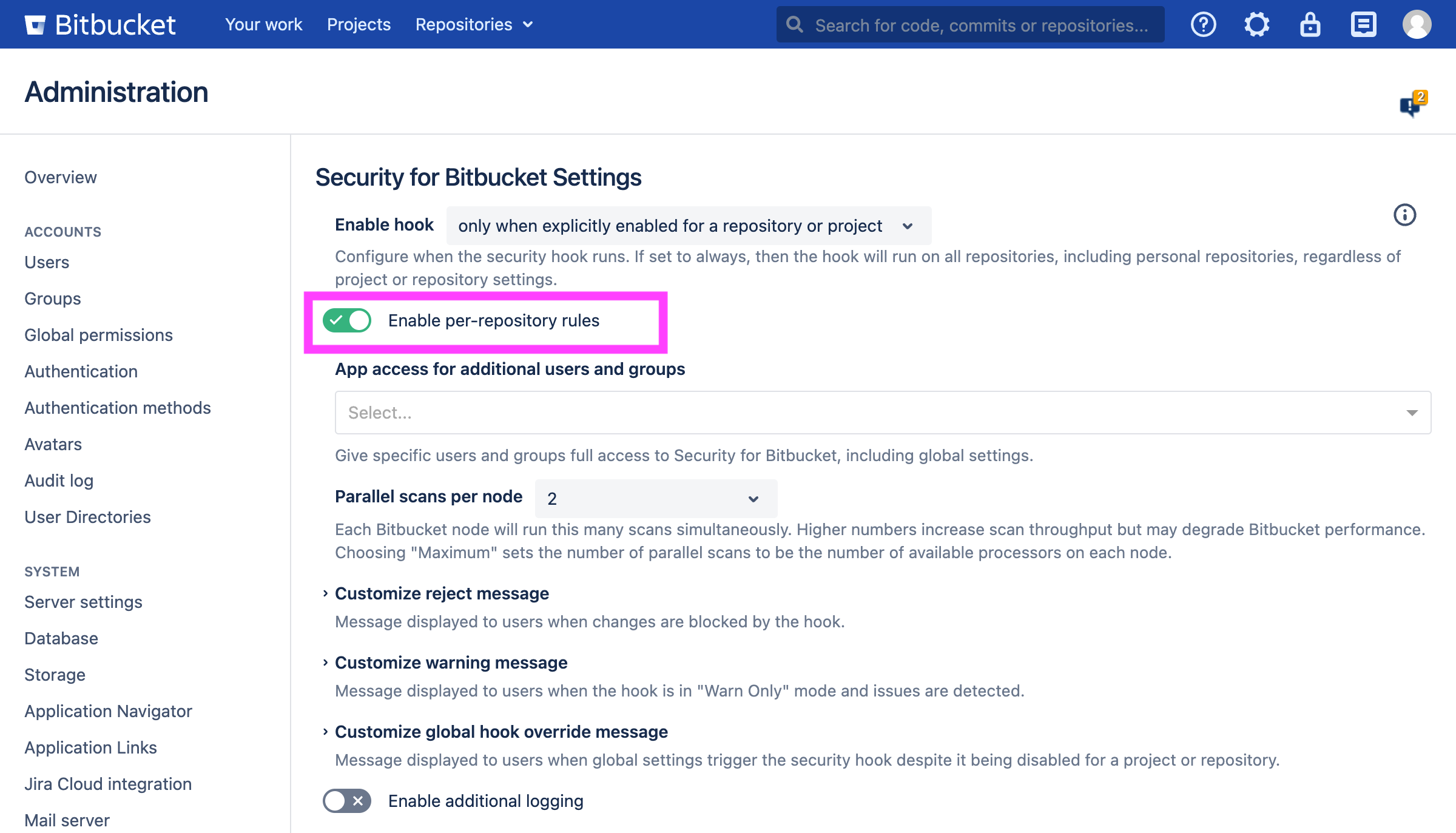Viewport: 1456px width, 833px height.
Task: Open the inbox icon in header
Action: point(1363,25)
